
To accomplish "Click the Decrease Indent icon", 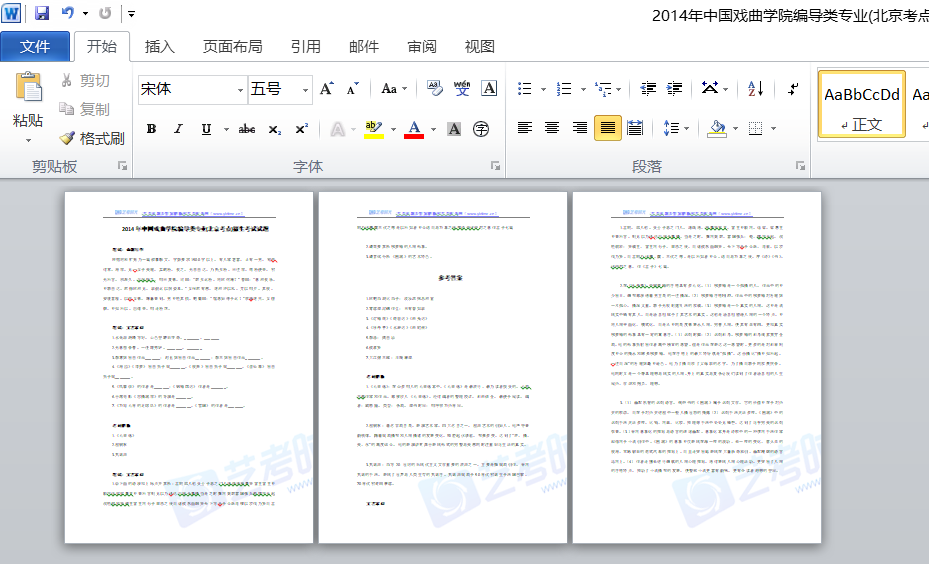I will [648, 89].
